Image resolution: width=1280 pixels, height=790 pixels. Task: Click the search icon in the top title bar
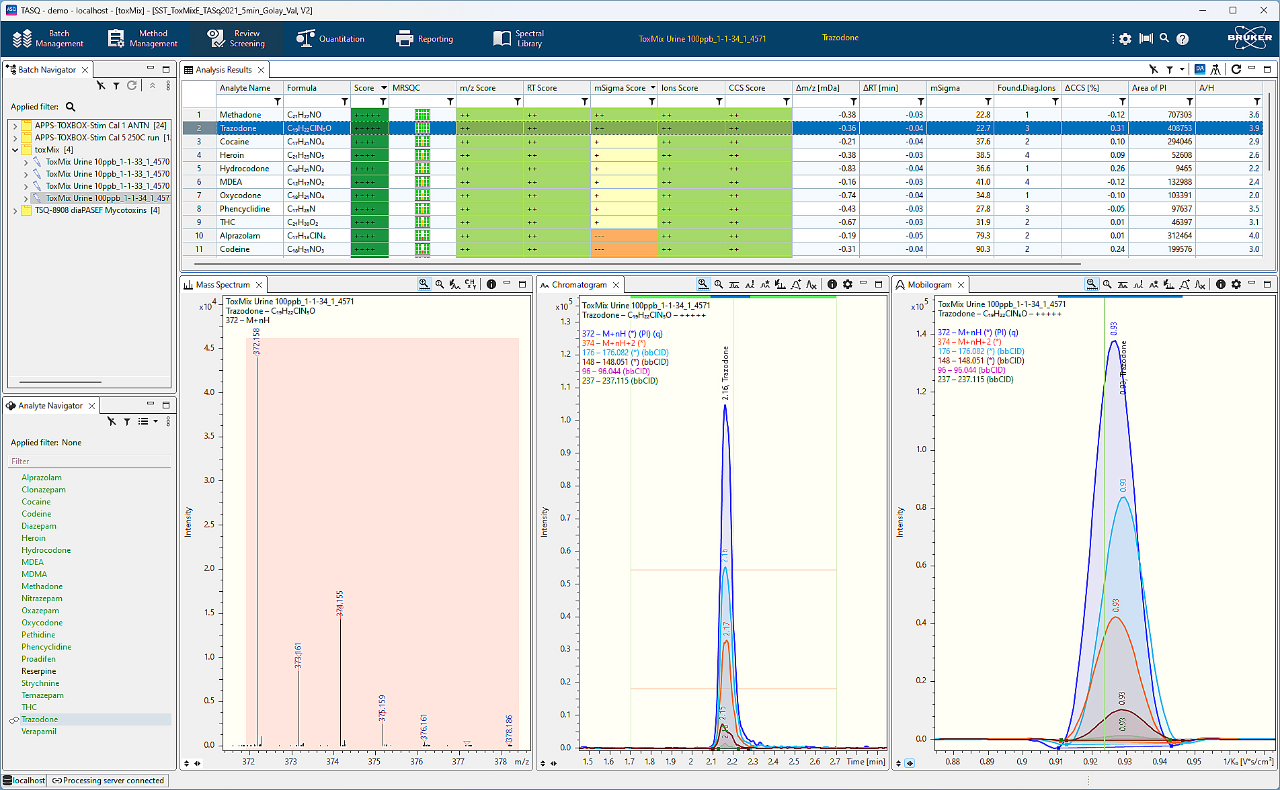1163,38
